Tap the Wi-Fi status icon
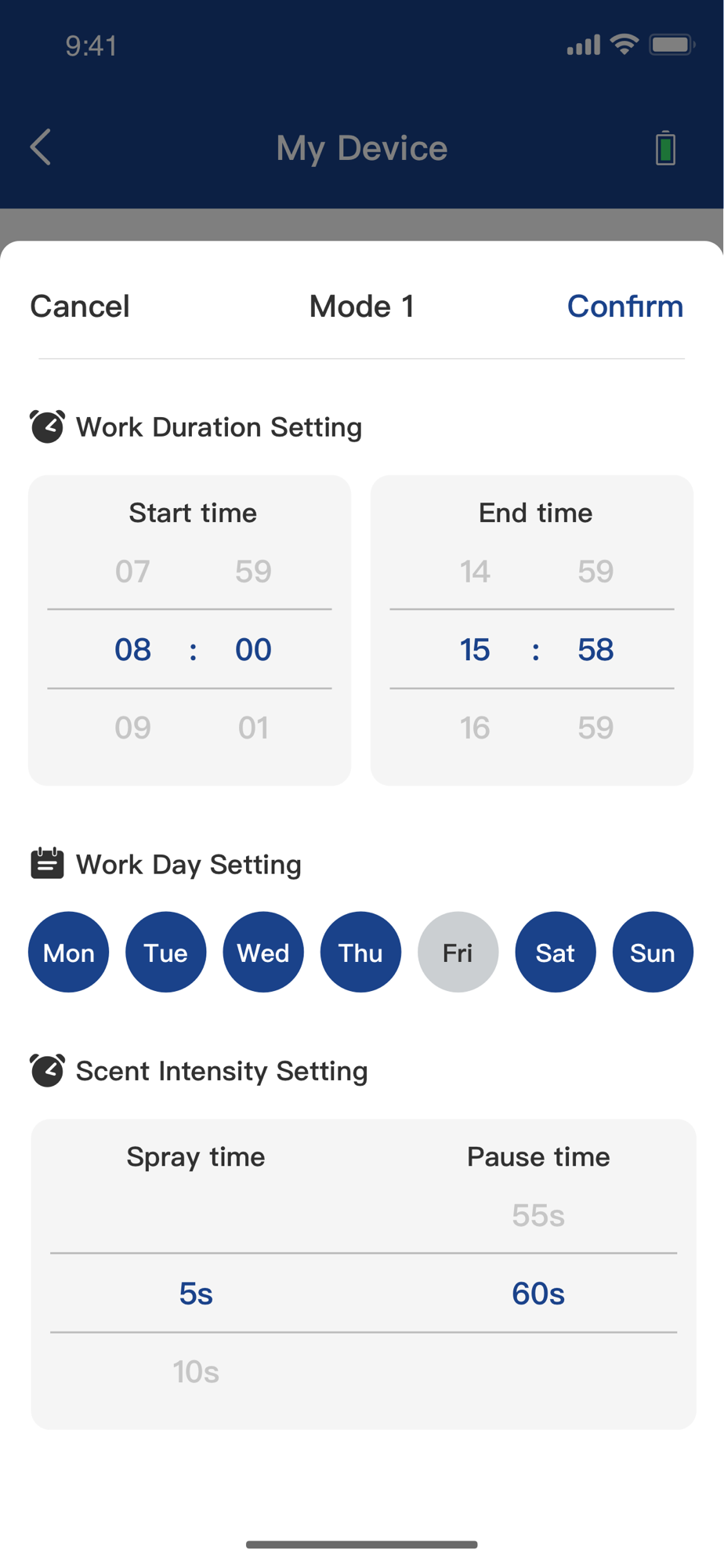 pyautogui.click(x=624, y=45)
